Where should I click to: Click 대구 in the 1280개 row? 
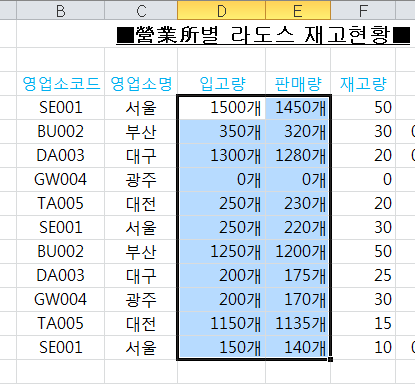(141, 155)
